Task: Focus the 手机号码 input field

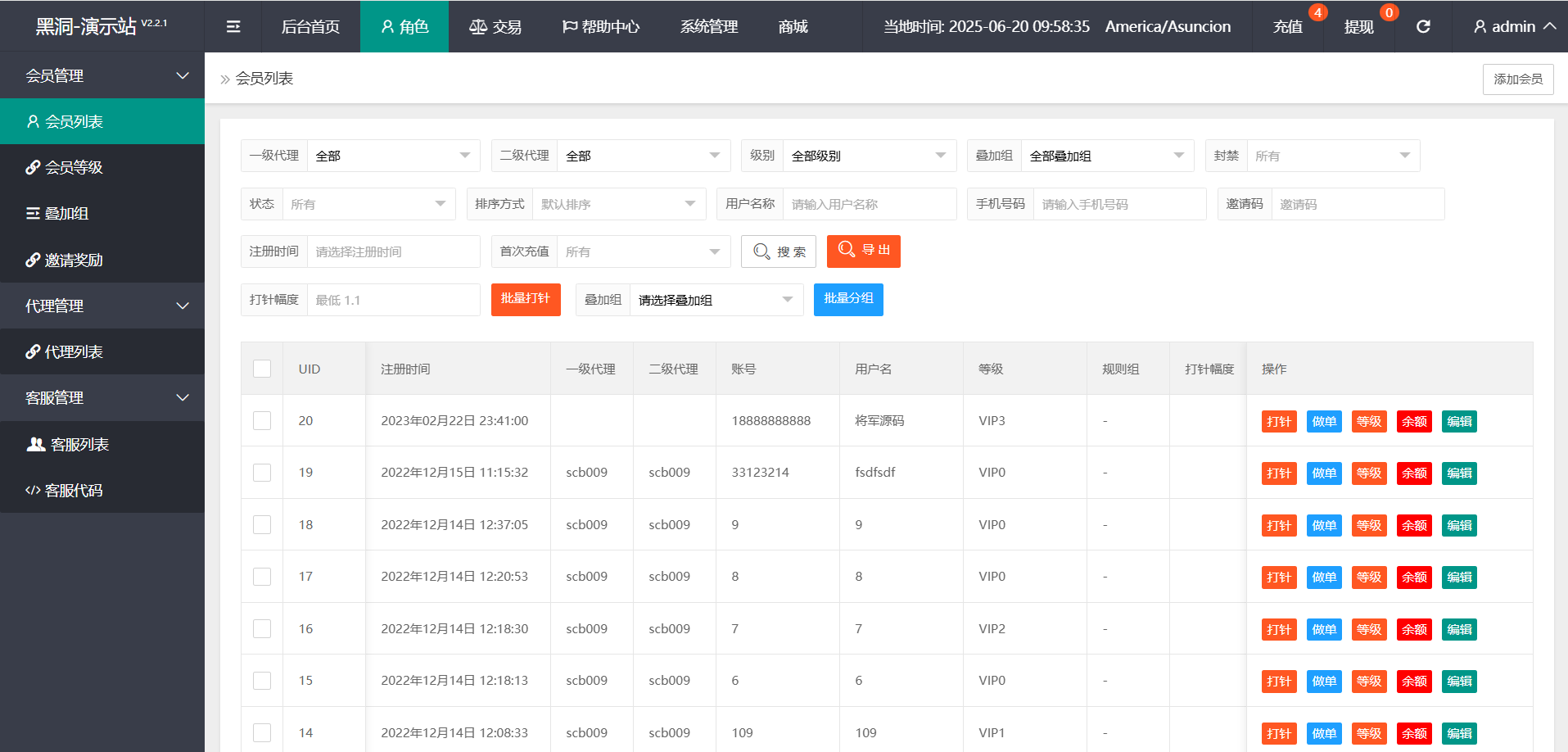Action: point(1120,204)
